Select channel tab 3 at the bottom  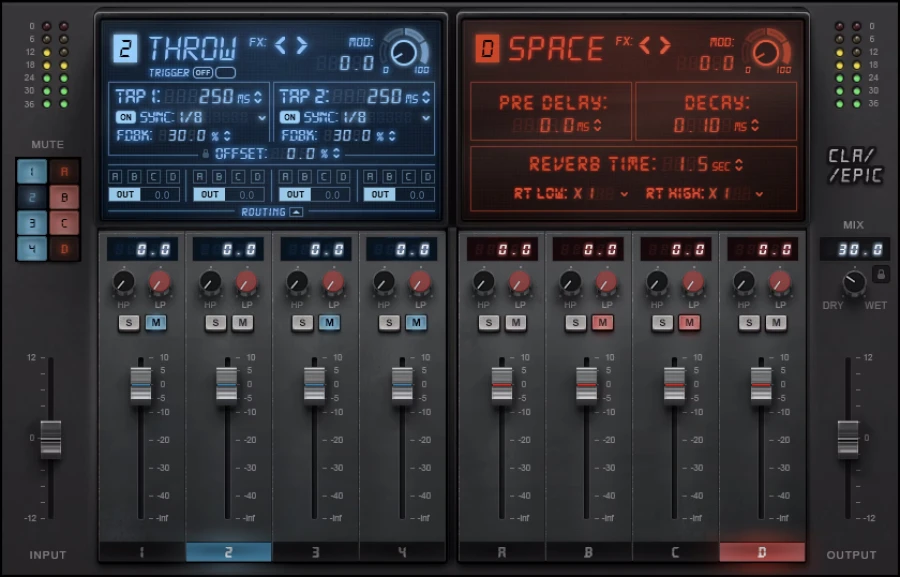point(316,552)
